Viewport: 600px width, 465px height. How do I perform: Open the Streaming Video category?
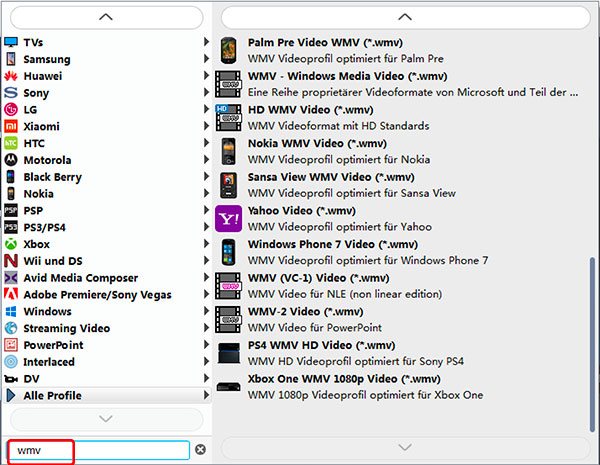point(107,328)
